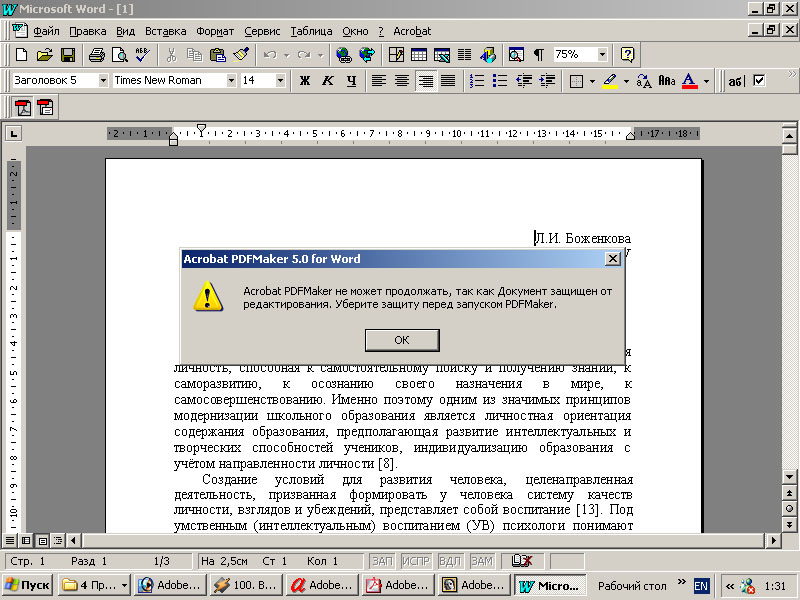The height and width of the screenshot is (600, 800).
Task: Print the document with the printer icon
Action: pos(96,55)
